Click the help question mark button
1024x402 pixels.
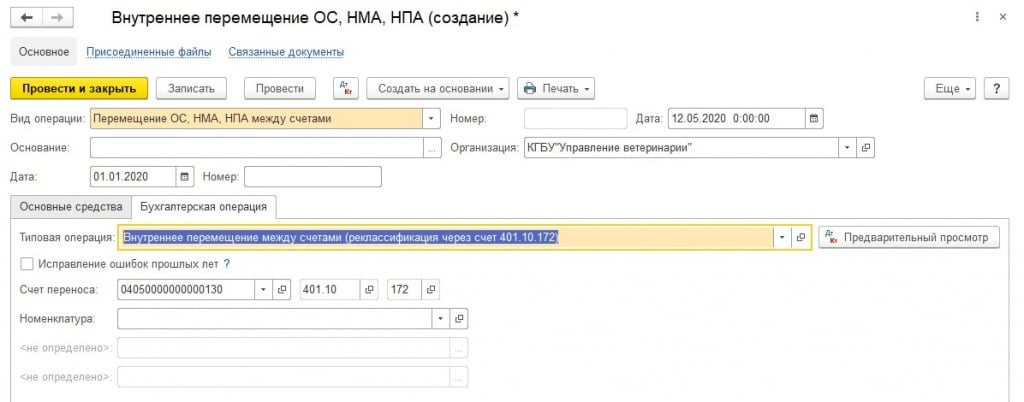[995, 88]
